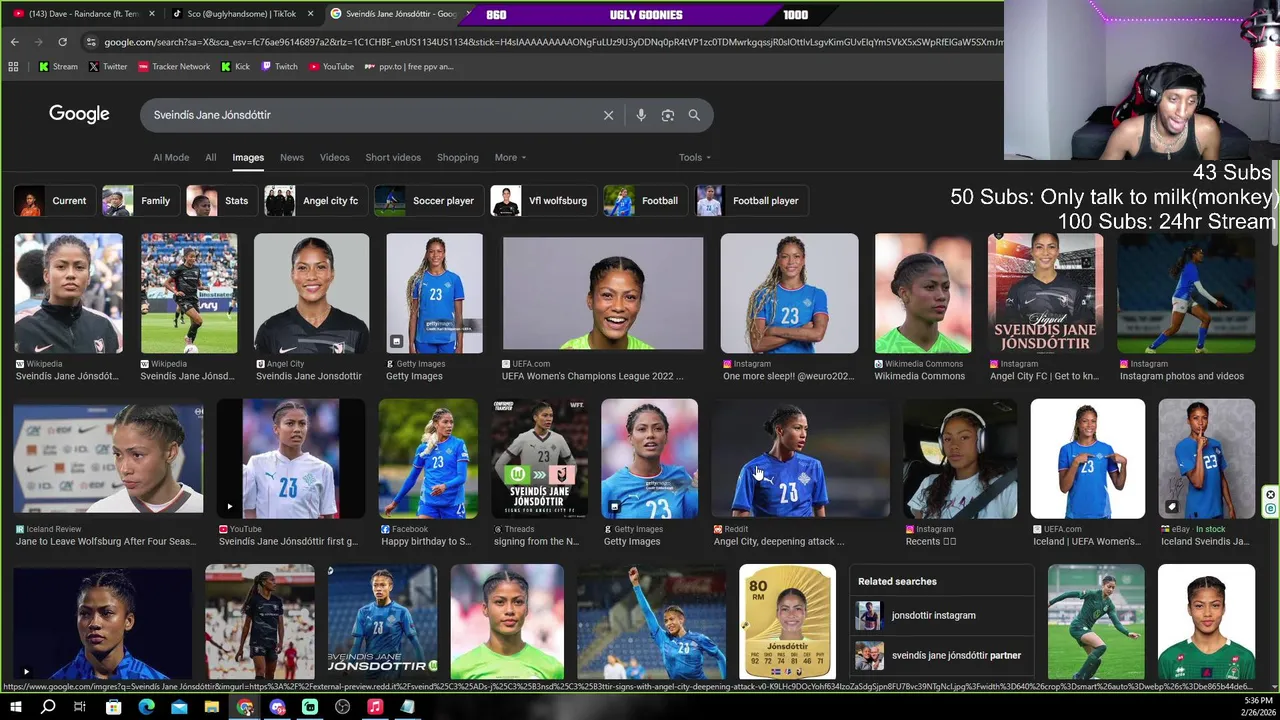Viewport: 1280px width, 720px height.
Task: Launch Microsoft Store from taskbar
Action: click(x=113, y=707)
